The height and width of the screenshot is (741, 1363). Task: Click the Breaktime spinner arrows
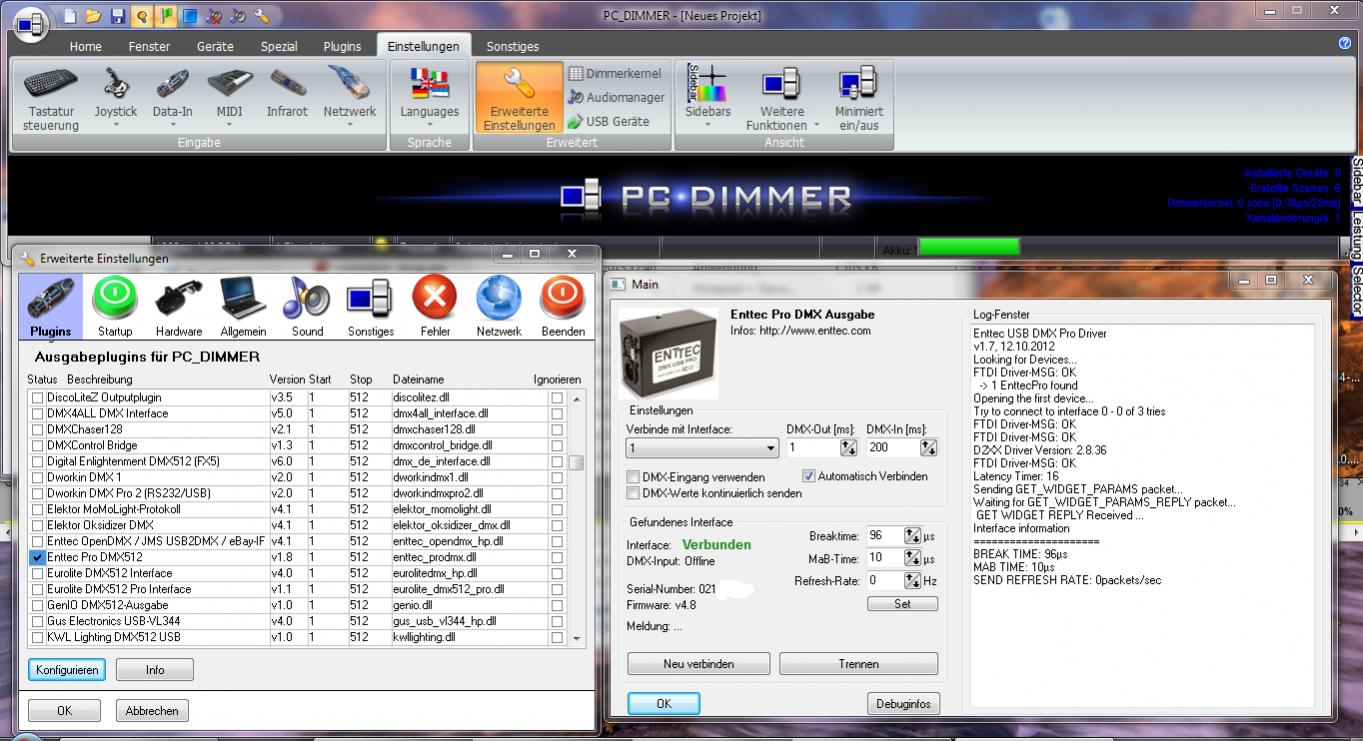pos(912,535)
